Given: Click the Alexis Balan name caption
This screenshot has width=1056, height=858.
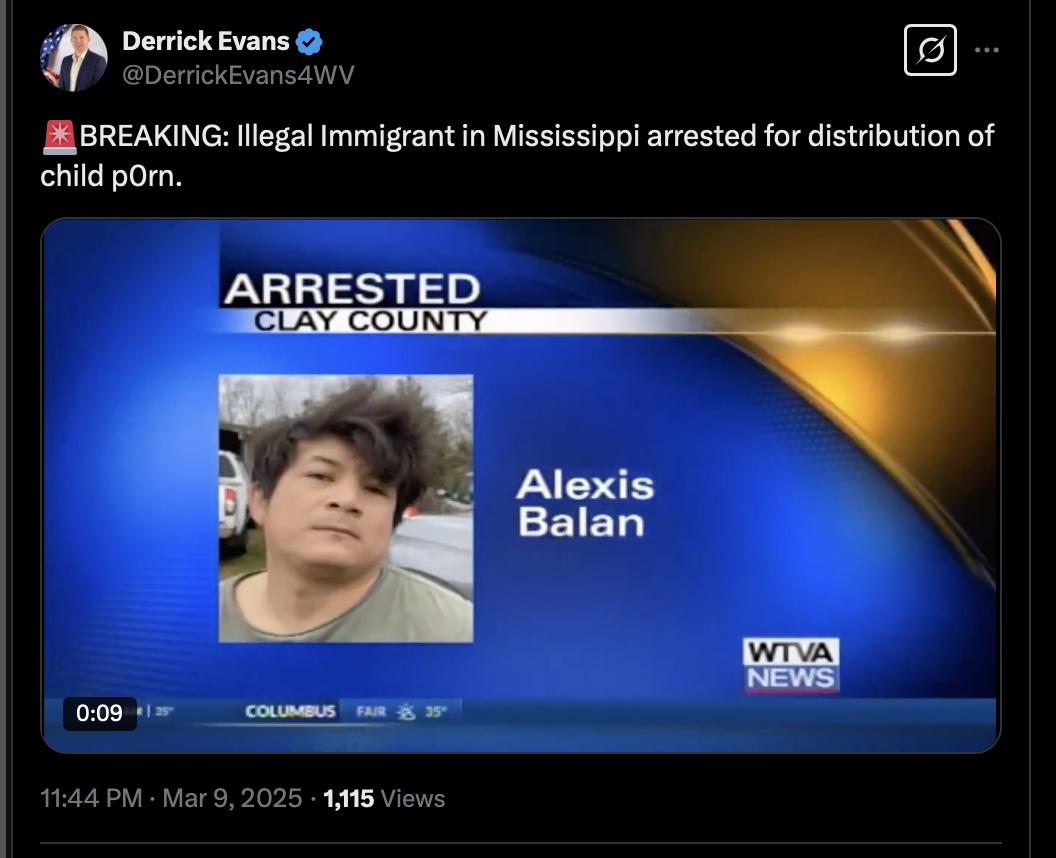Looking at the screenshot, I should pos(585,503).
